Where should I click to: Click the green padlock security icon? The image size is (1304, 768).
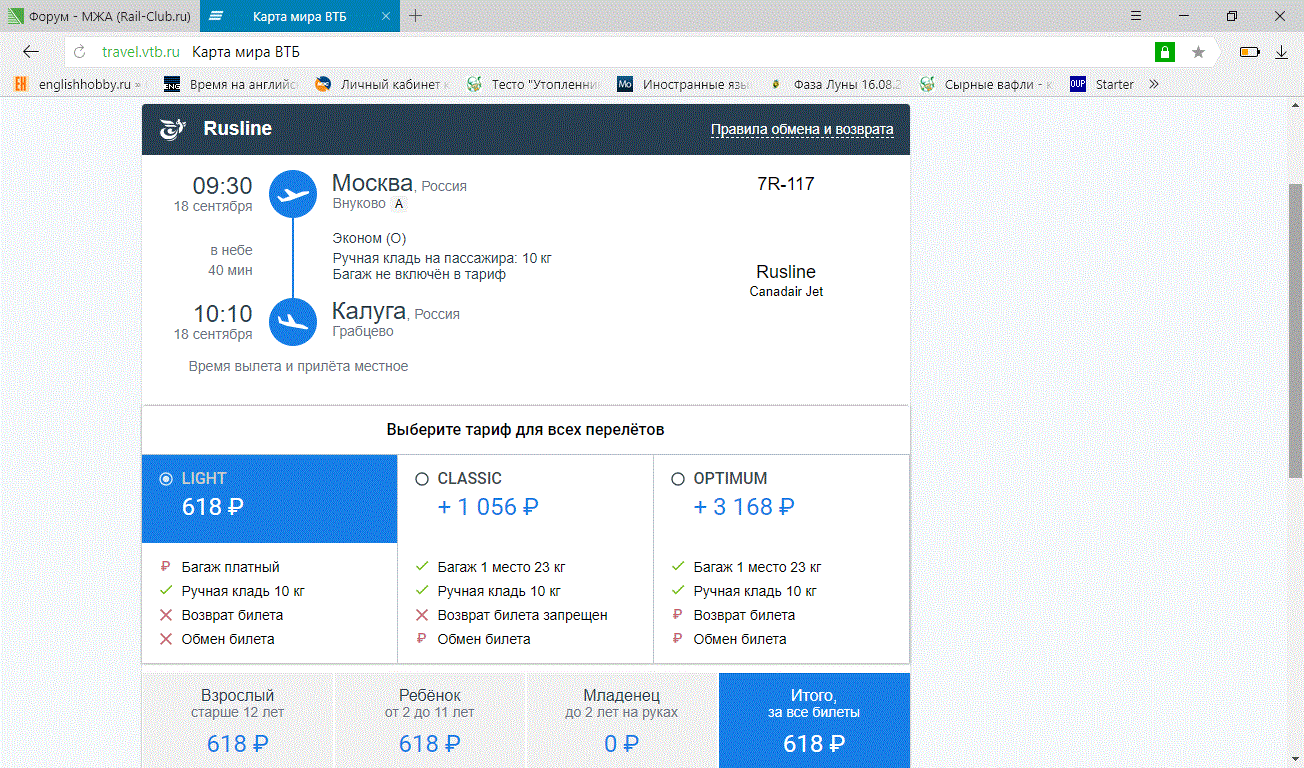point(1164,52)
